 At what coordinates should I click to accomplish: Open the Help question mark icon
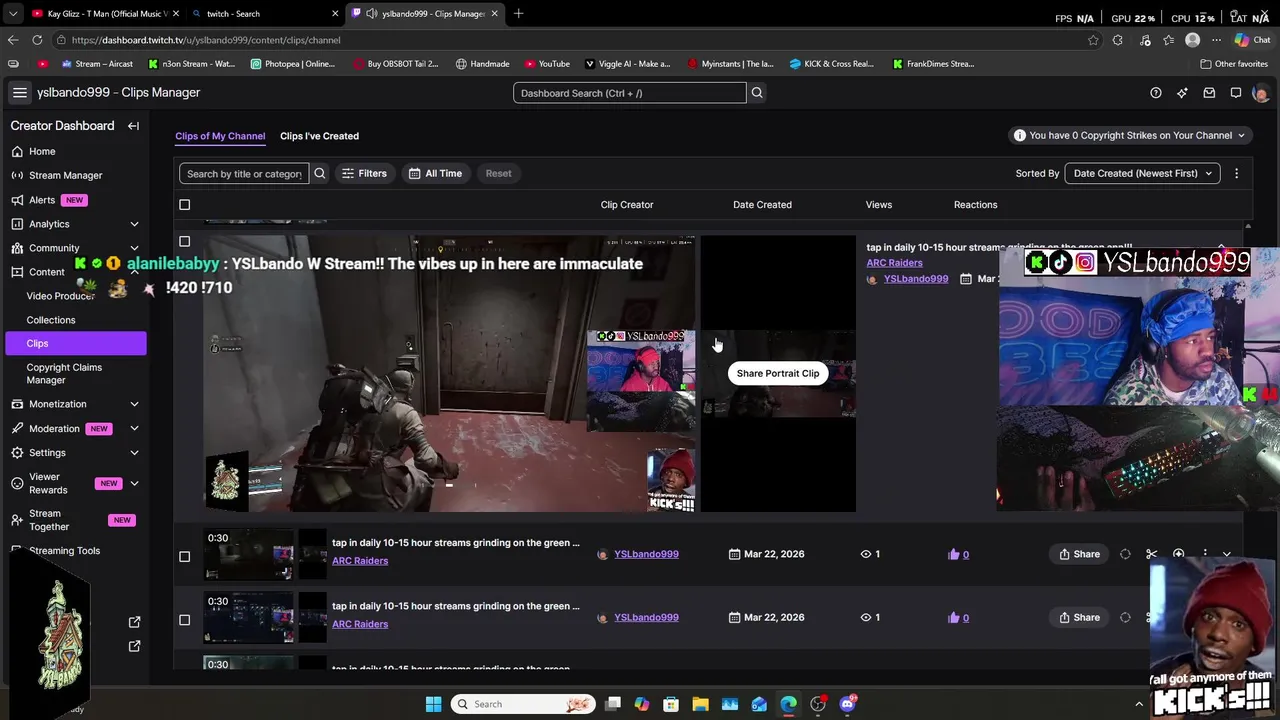(1156, 93)
